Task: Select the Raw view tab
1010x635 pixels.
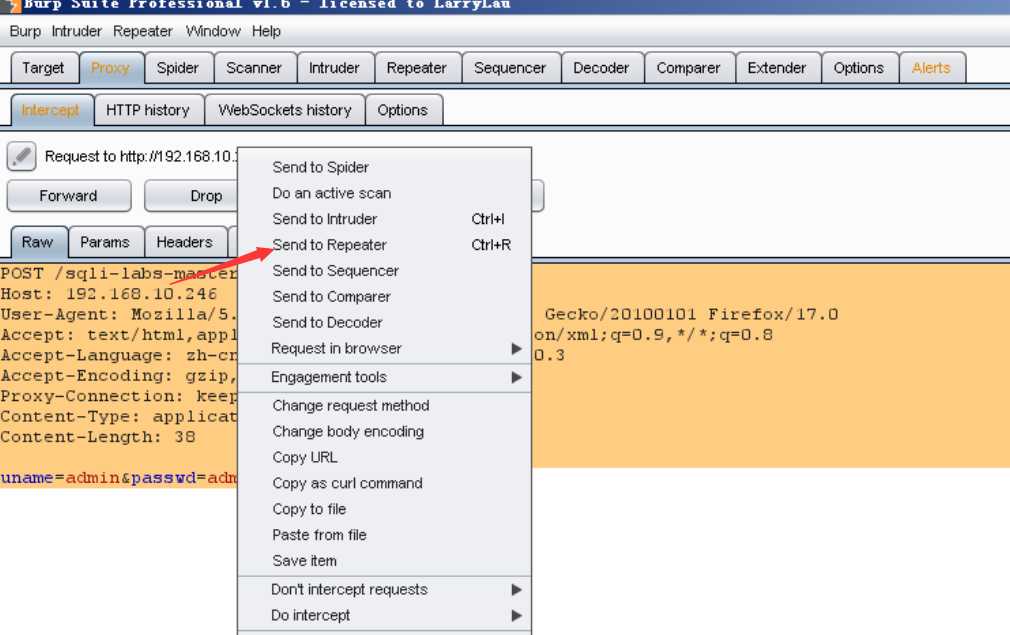Action: click(x=37, y=242)
